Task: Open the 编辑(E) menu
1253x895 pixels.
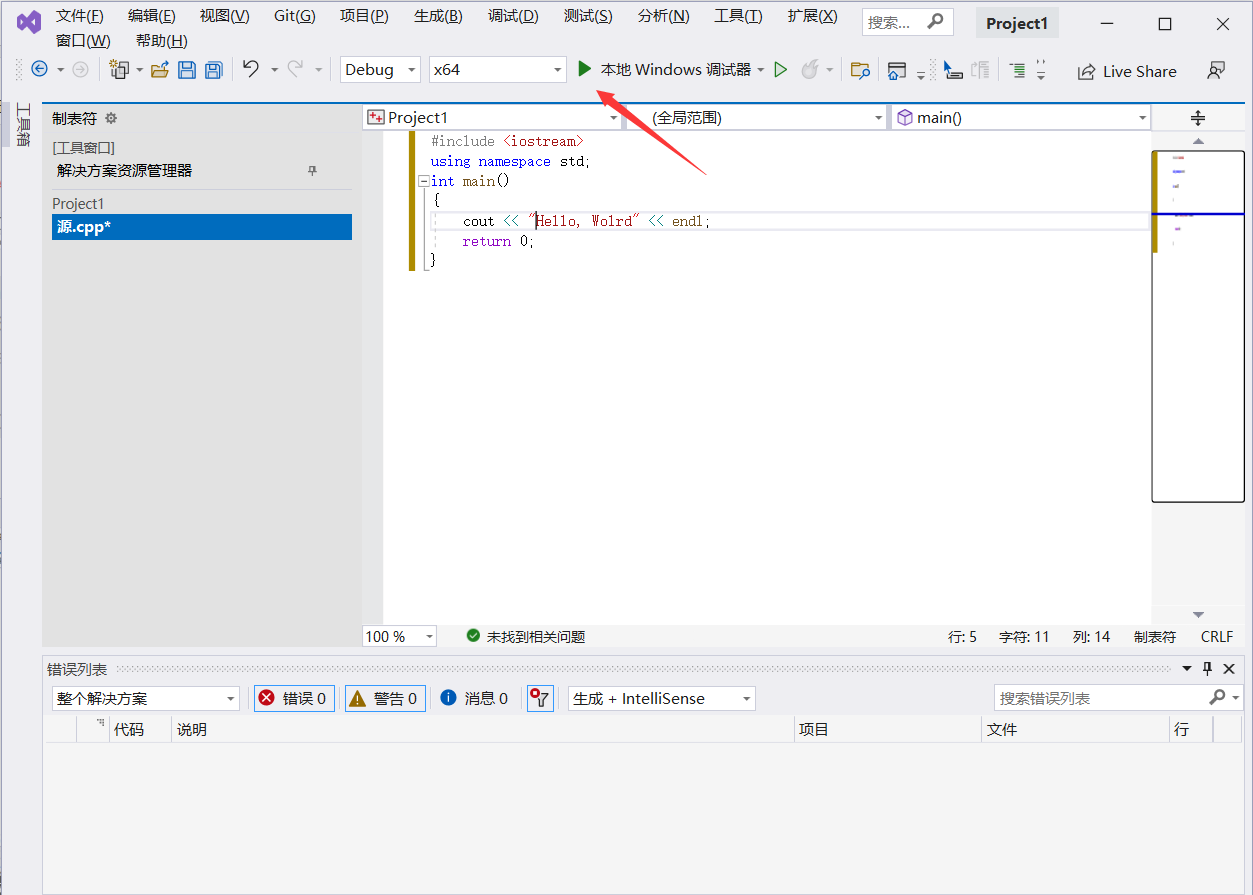Action: point(152,16)
